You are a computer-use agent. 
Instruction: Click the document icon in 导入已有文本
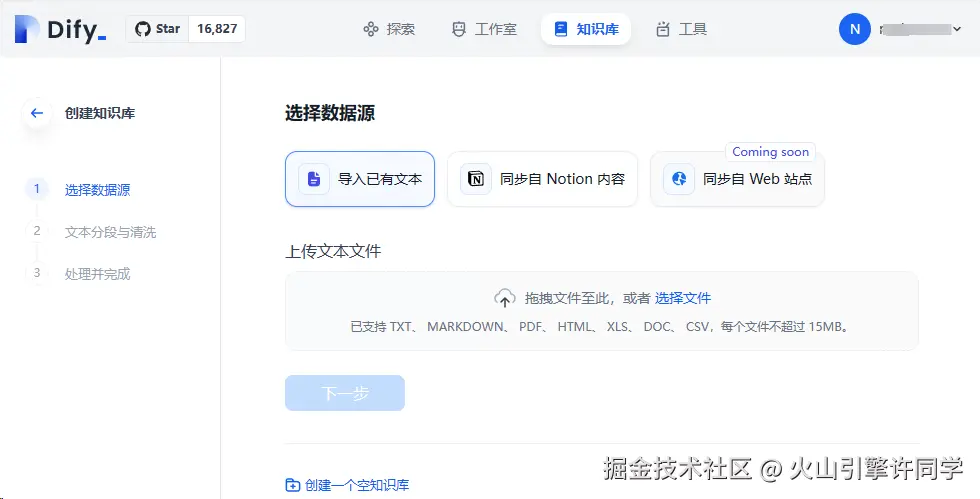coord(314,179)
